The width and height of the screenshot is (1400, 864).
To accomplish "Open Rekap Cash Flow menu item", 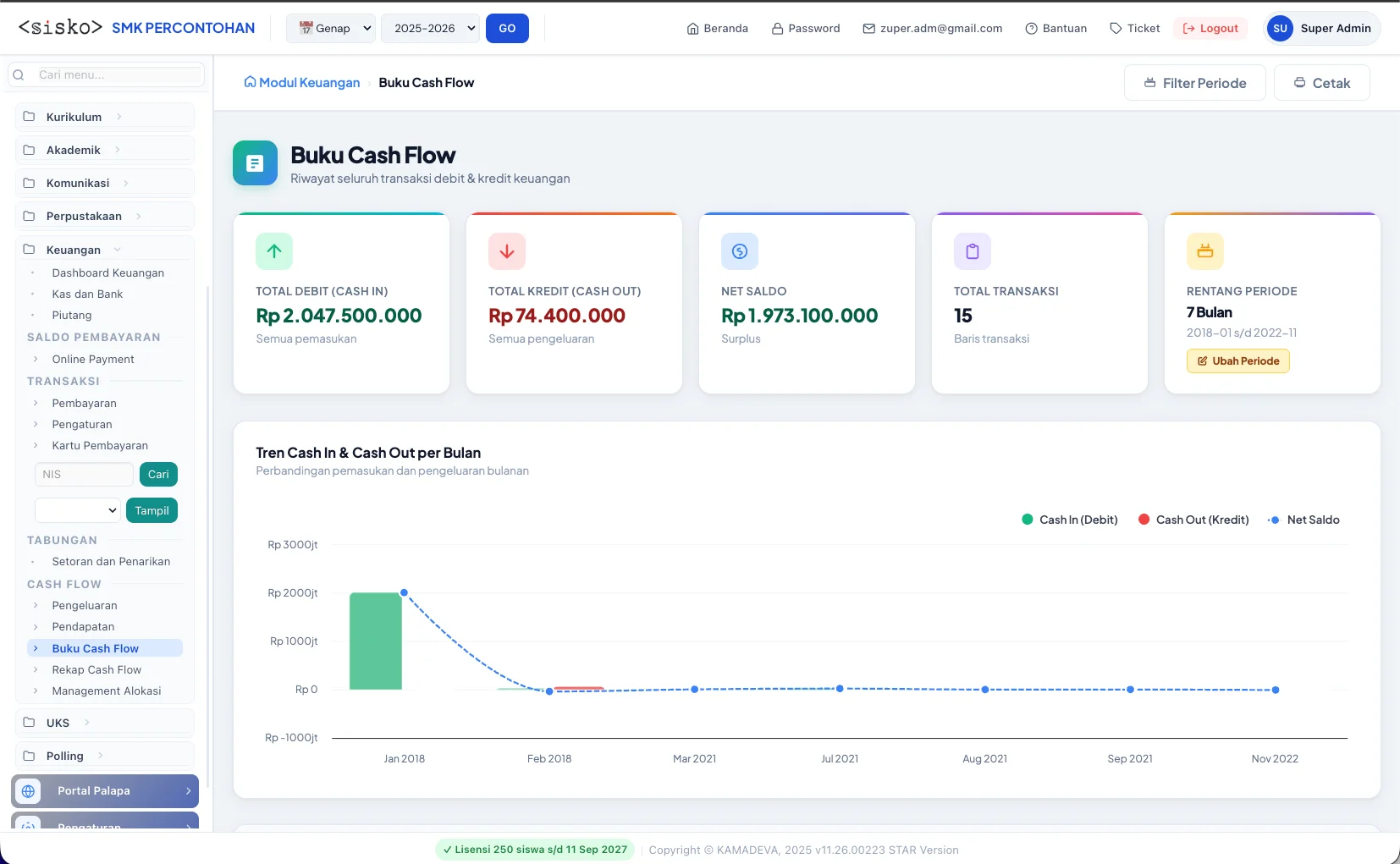I will click(x=96, y=669).
